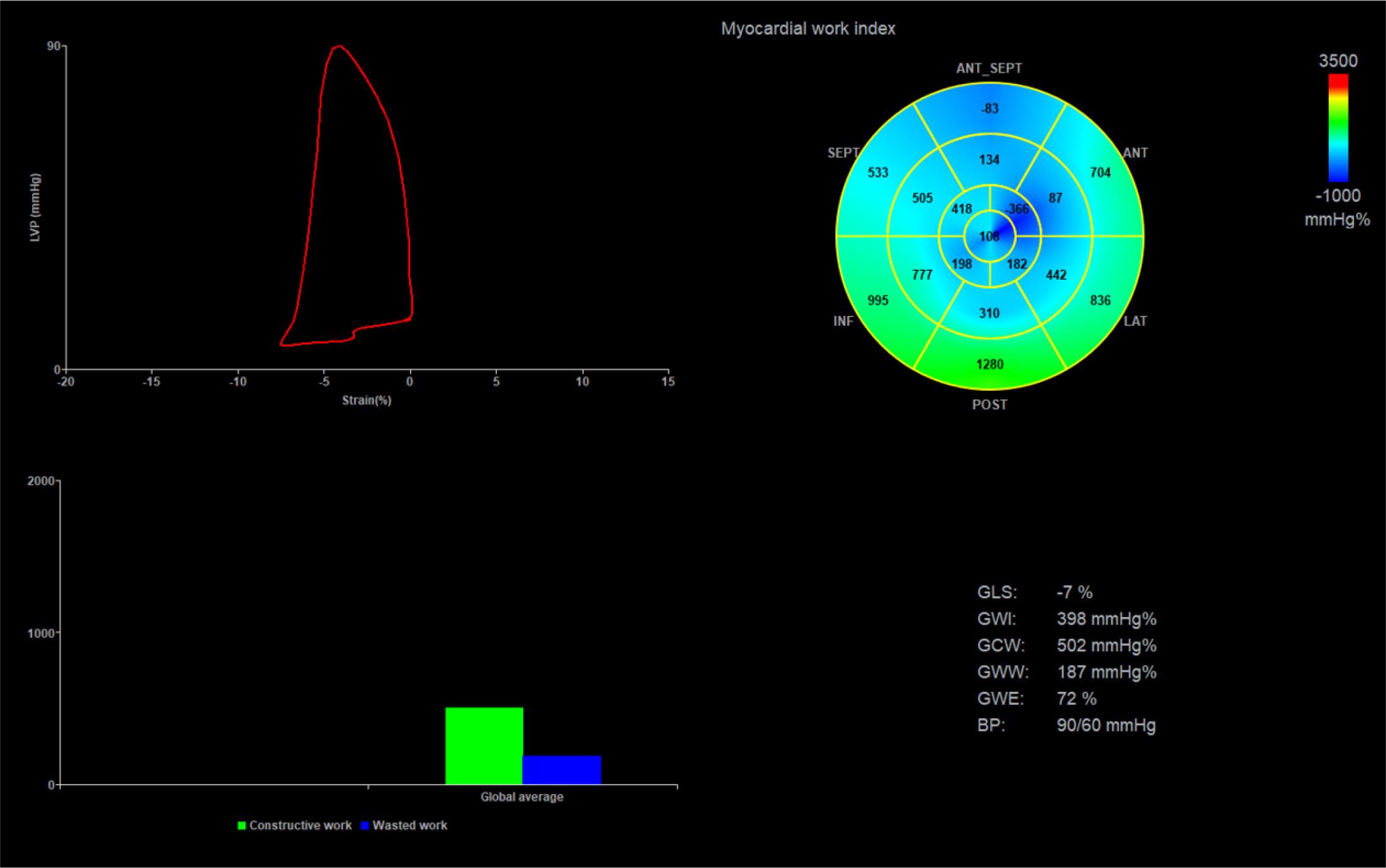
Task: Click the Global average axis label
Action: tap(521, 797)
